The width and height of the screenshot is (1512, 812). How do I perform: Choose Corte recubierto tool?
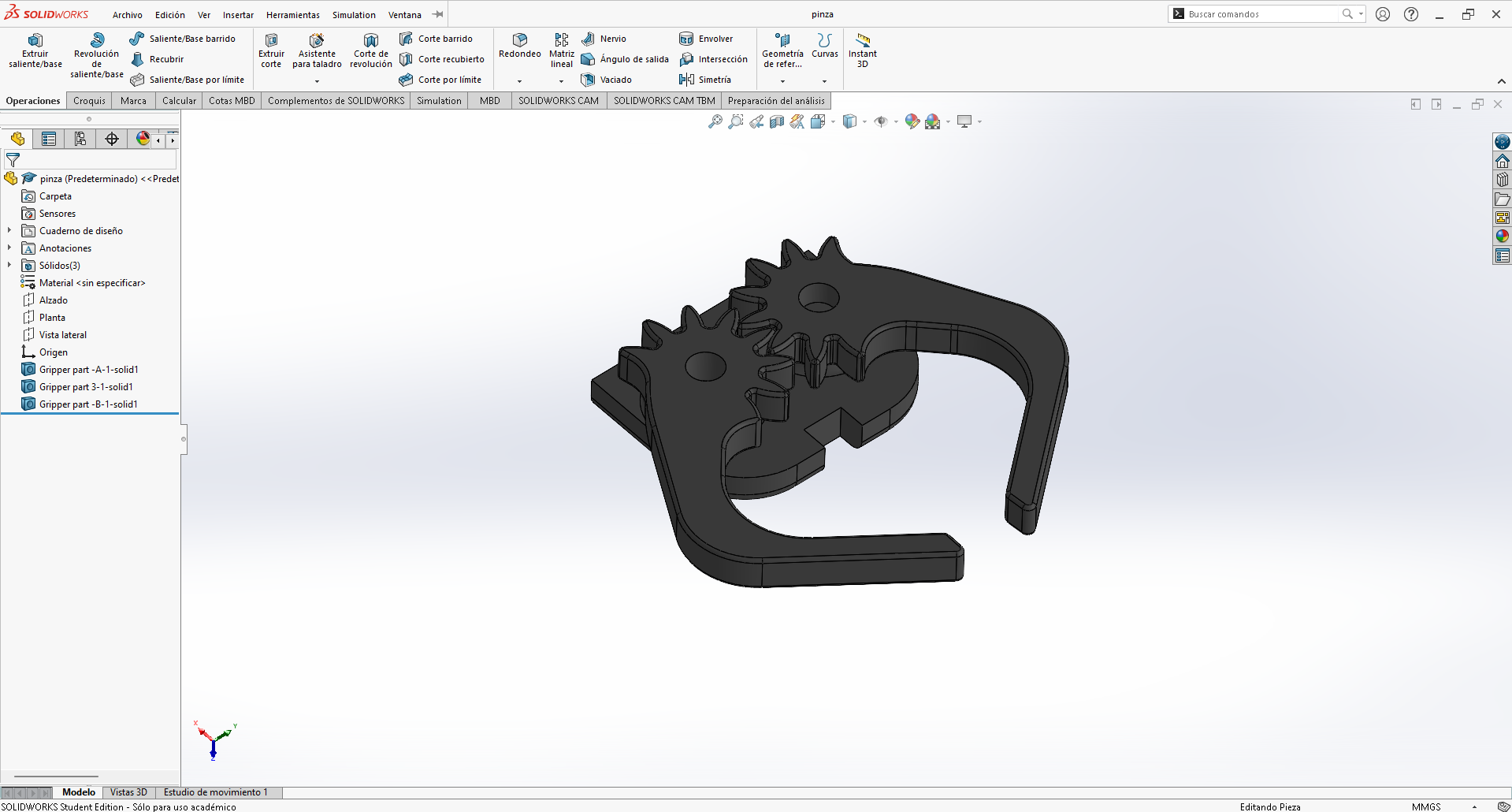coord(442,59)
